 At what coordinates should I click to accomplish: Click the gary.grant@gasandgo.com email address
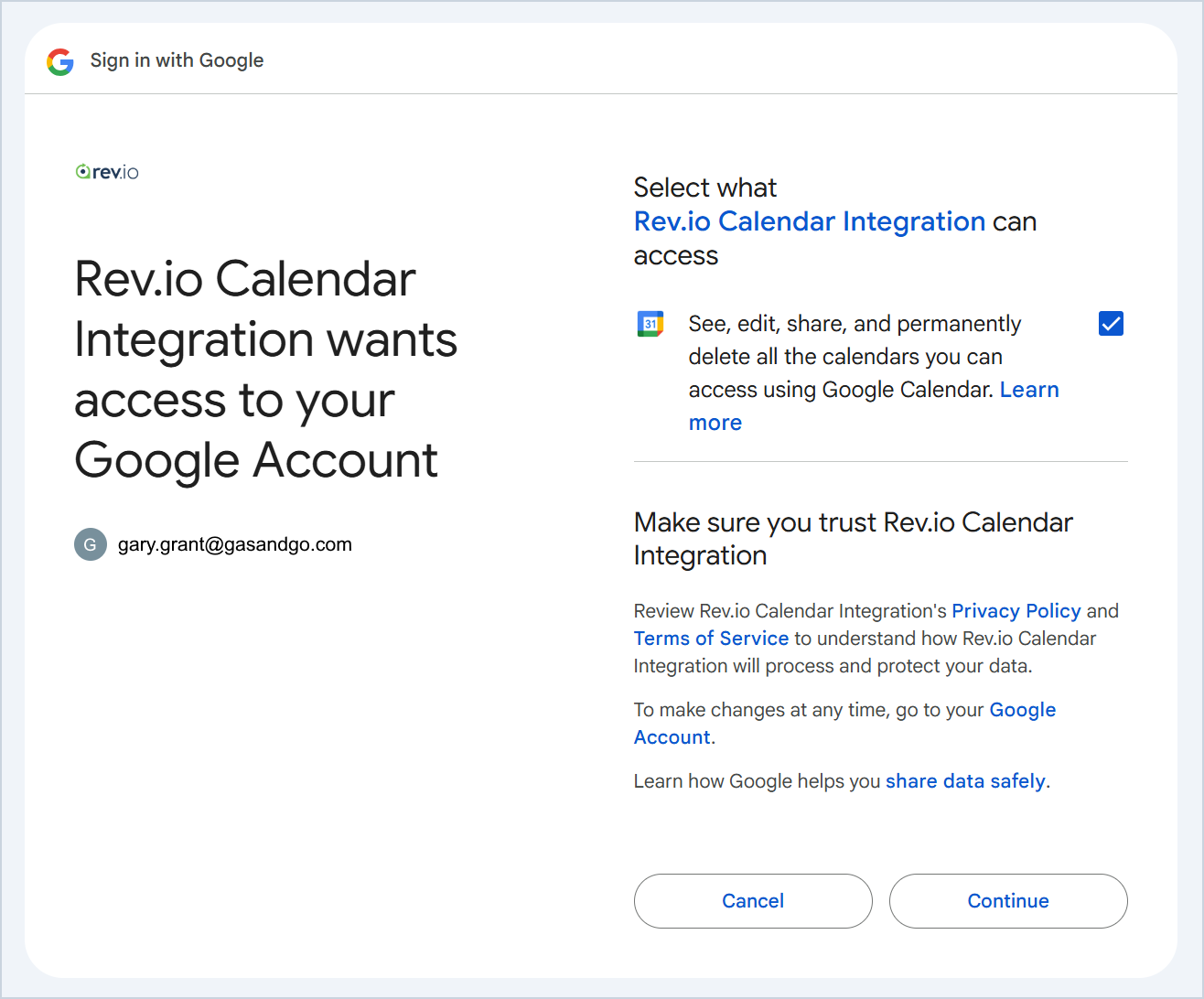[x=235, y=544]
